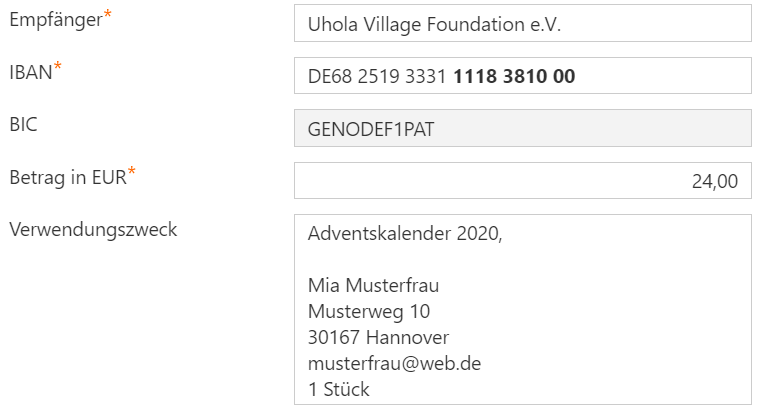Click the Betrag in EUR label
This screenshot has width=758, height=413.
point(68,177)
